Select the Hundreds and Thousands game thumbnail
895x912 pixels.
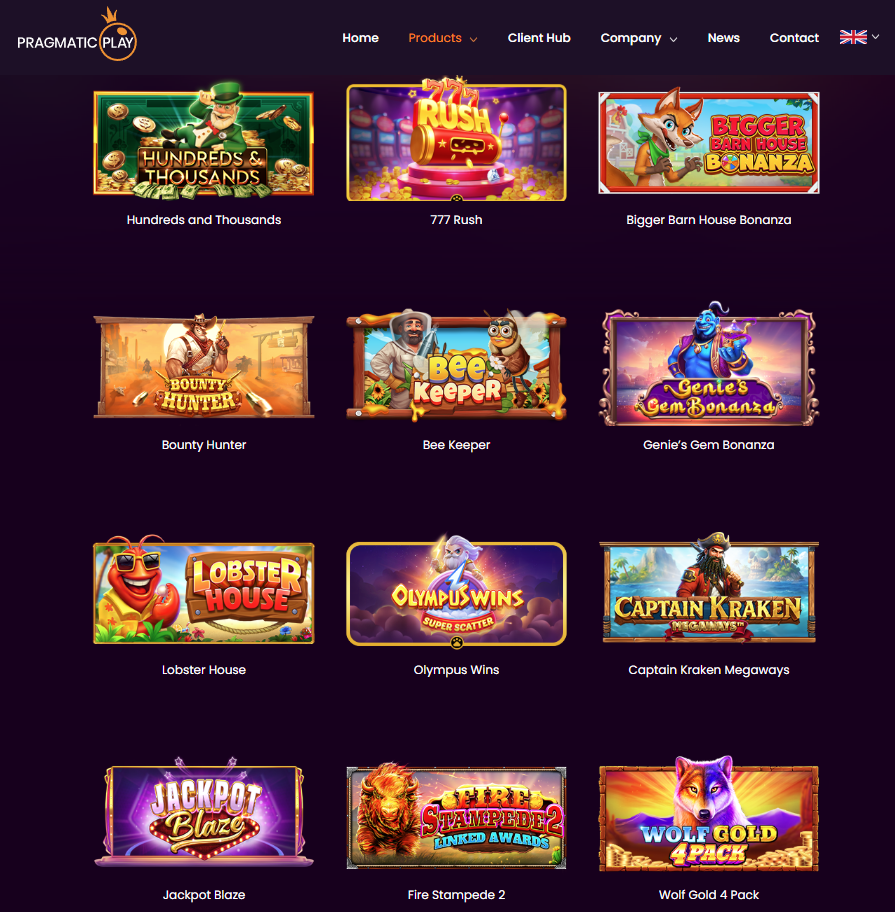[x=204, y=140]
